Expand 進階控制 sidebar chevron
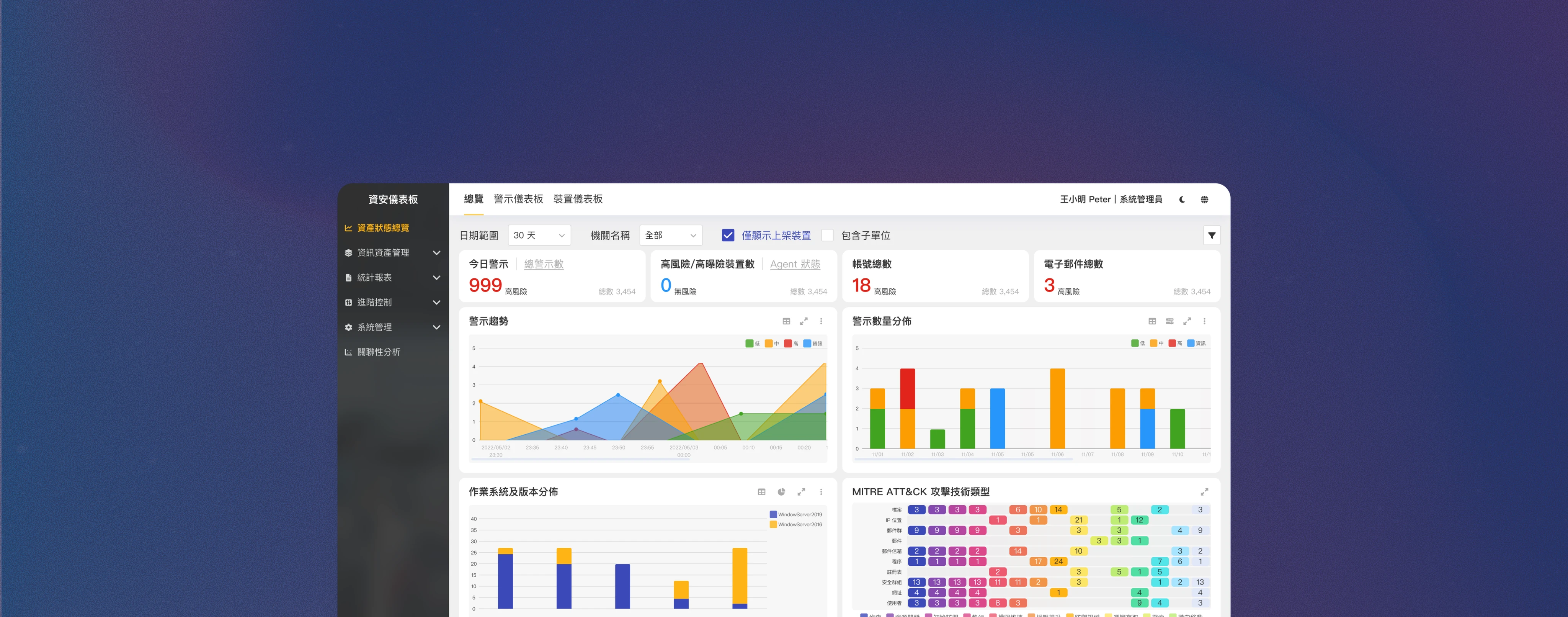This screenshot has width=1568, height=617. pyautogui.click(x=436, y=302)
